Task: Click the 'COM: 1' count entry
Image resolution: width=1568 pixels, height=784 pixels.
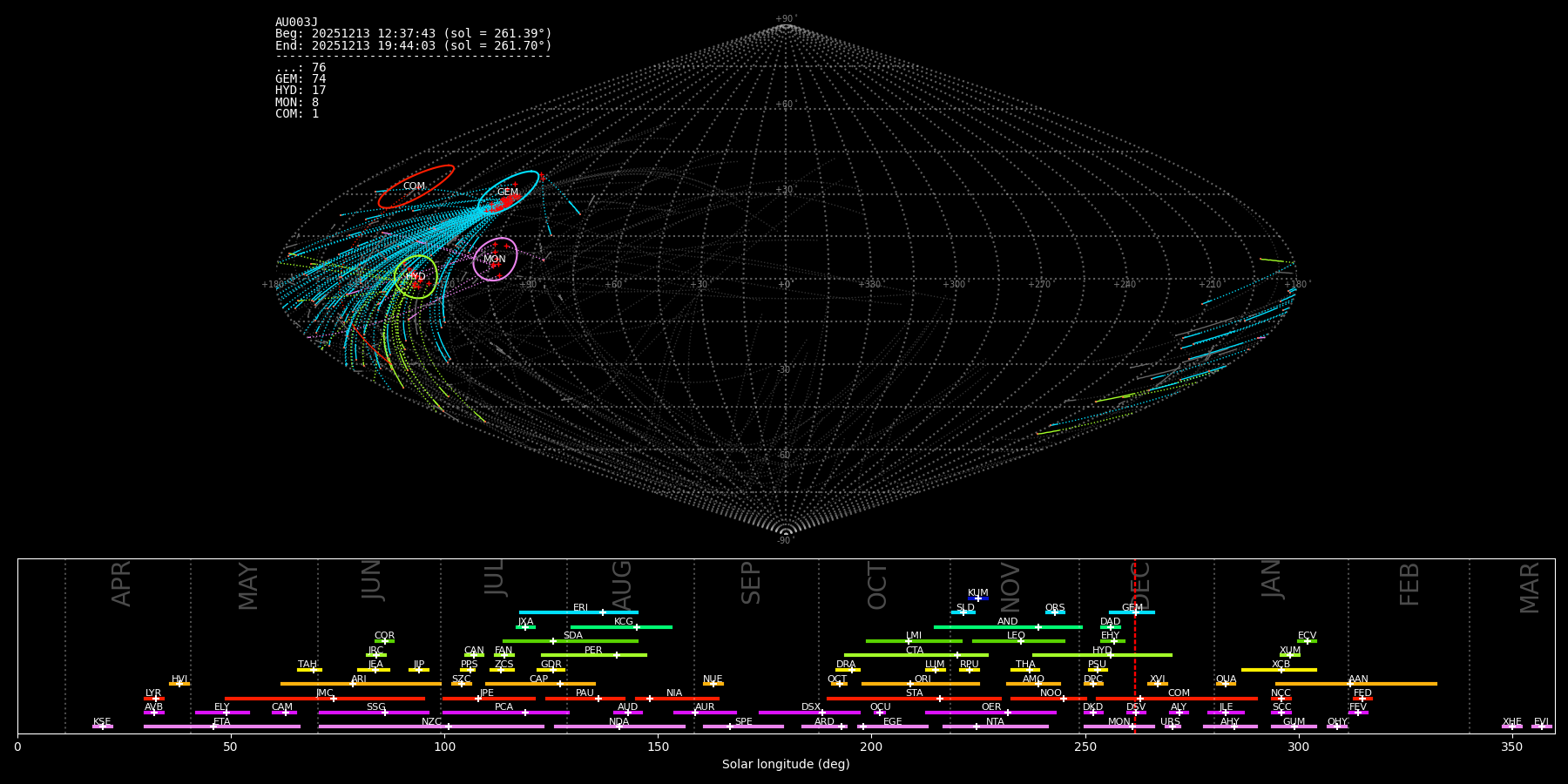Action: coord(297,114)
